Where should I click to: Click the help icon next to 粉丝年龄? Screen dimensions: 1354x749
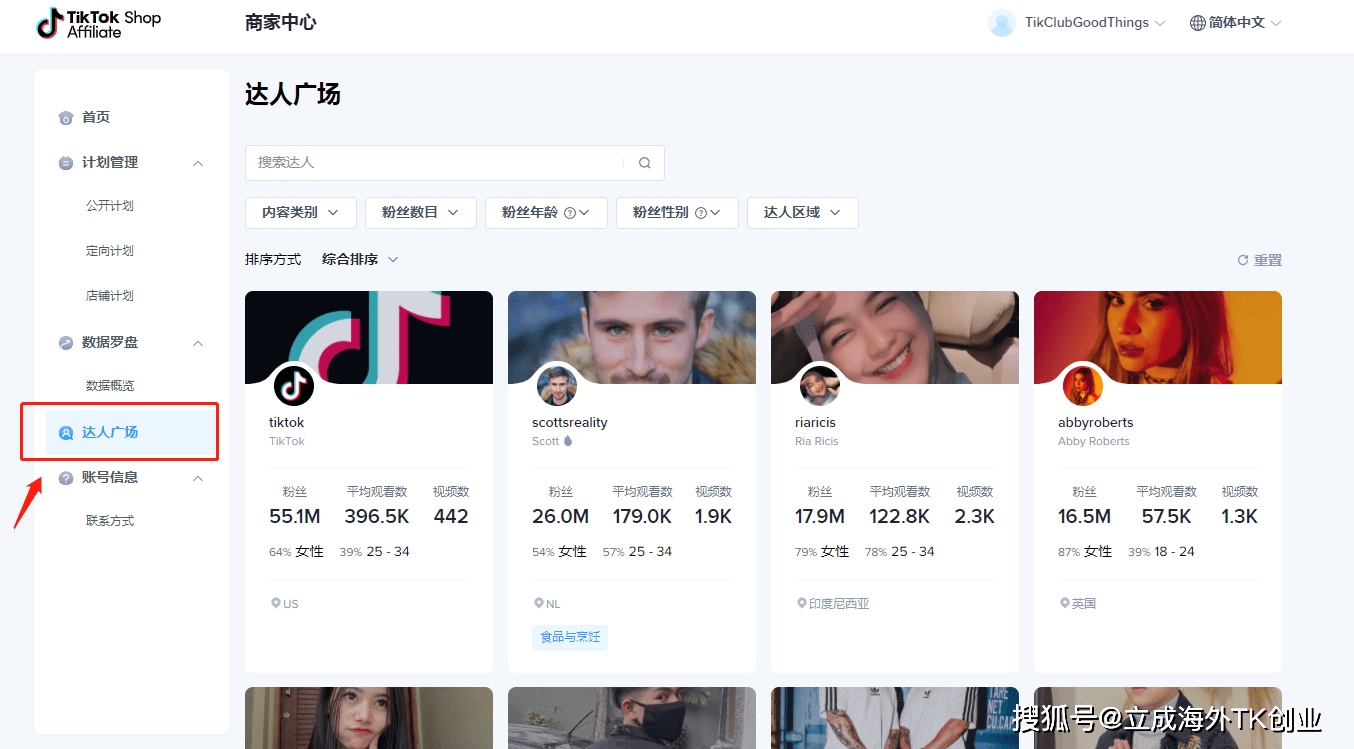click(x=570, y=213)
